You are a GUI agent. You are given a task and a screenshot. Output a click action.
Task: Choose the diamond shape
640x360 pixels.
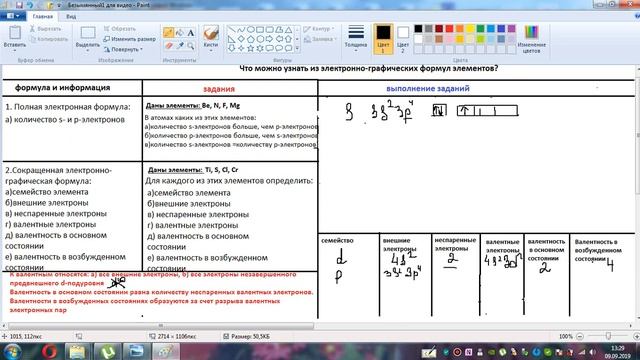tap(241, 39)
